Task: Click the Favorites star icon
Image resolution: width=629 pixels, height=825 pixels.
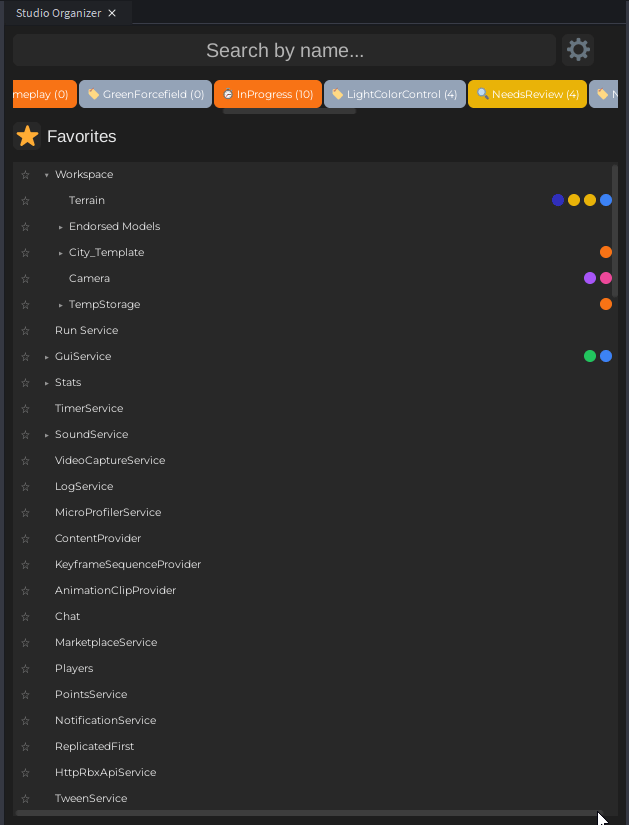Action: click(x=28, y=137)
